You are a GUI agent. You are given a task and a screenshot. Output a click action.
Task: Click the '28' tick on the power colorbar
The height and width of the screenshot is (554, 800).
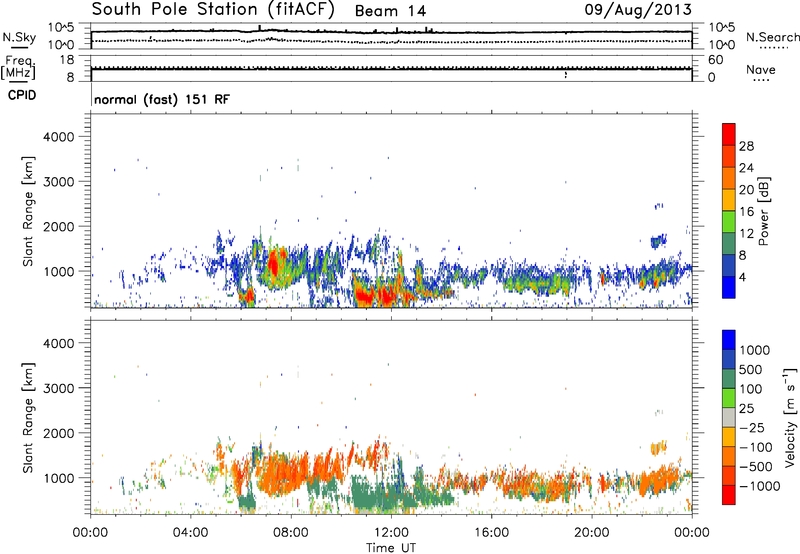746,146
